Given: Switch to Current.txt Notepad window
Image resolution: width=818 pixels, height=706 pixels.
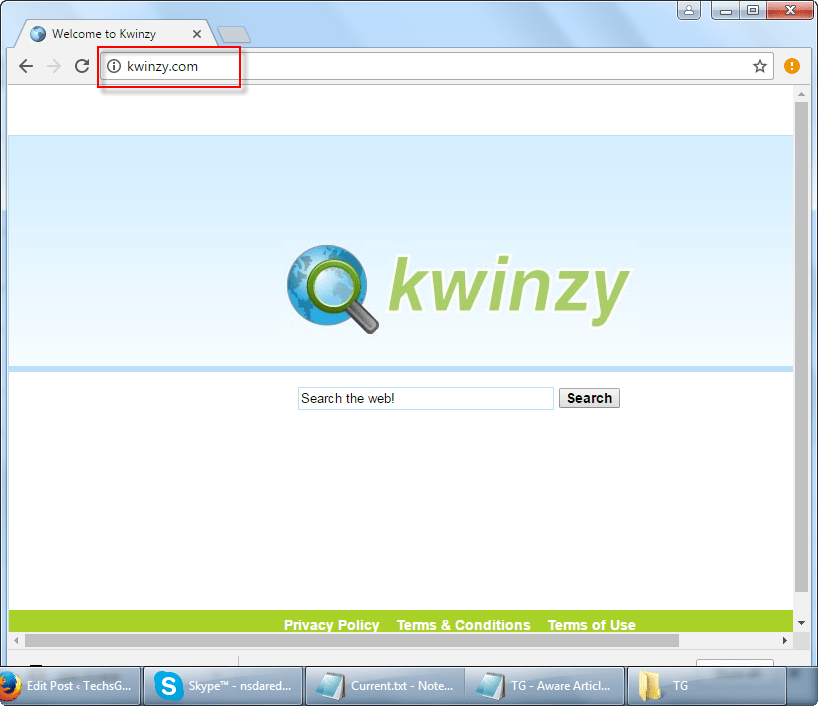Looking at the screenshot, I should 385,686.
